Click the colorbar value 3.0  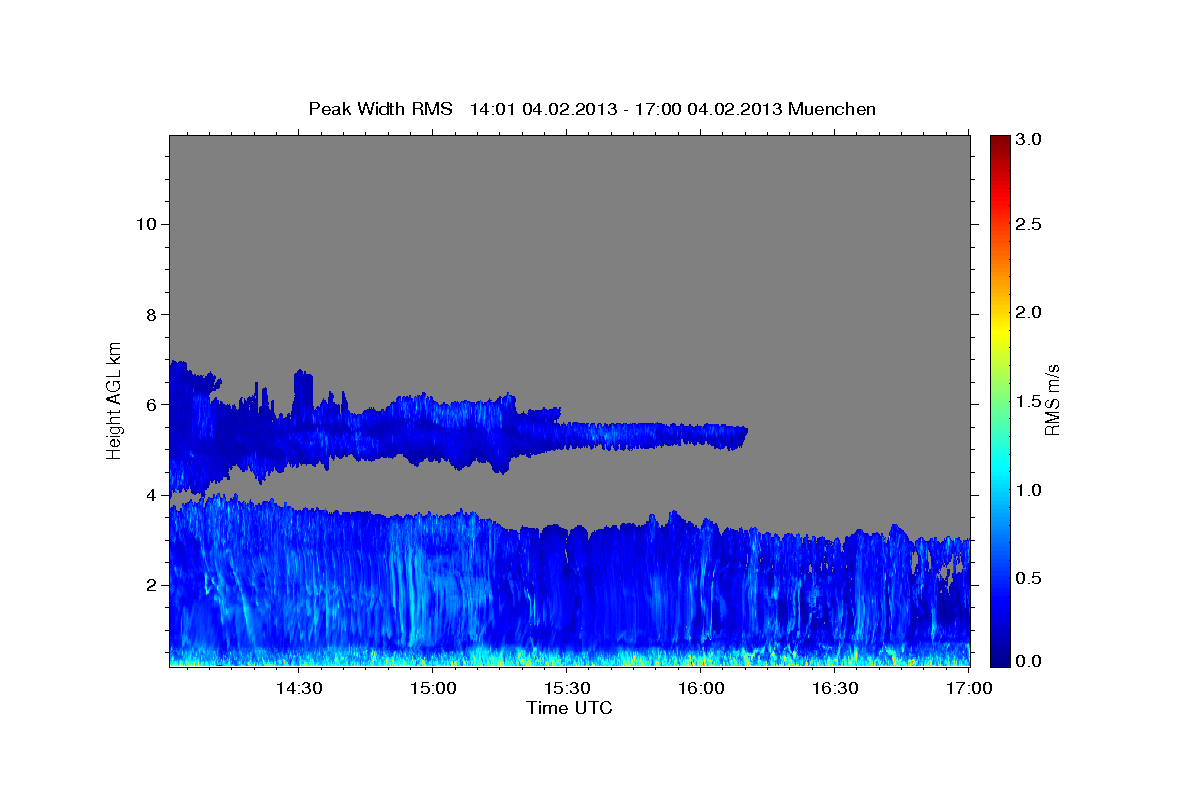(x=1031, y=140)
